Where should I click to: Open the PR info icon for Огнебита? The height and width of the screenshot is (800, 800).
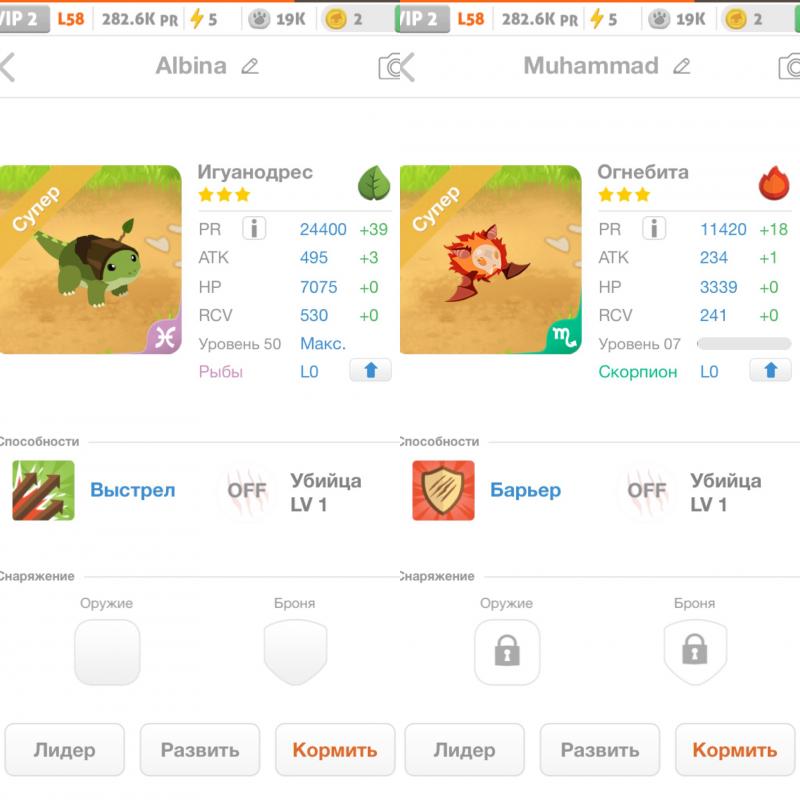point(654,228)
